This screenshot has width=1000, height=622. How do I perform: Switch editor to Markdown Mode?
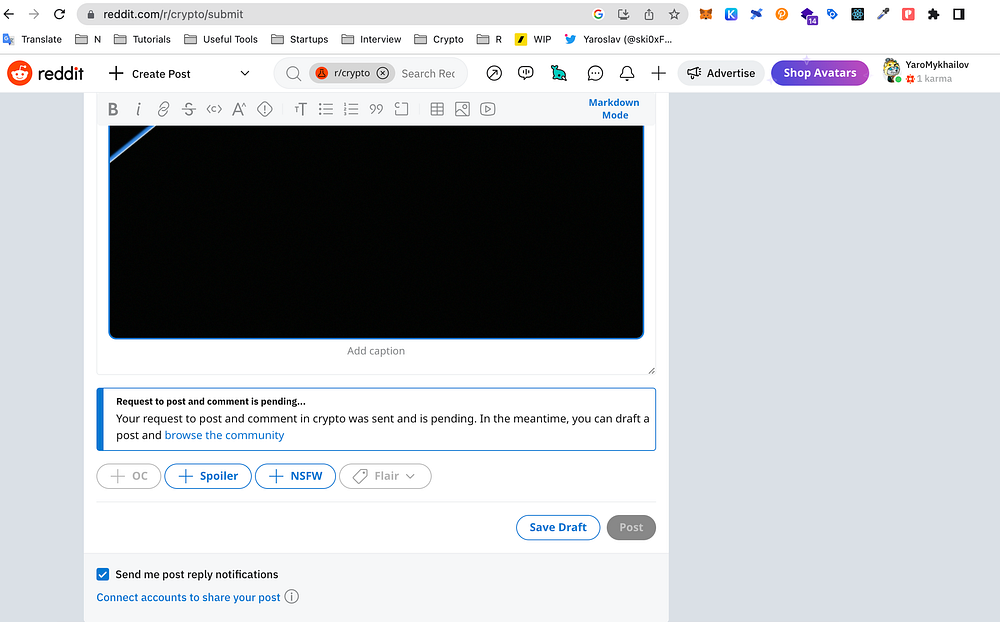614,109
